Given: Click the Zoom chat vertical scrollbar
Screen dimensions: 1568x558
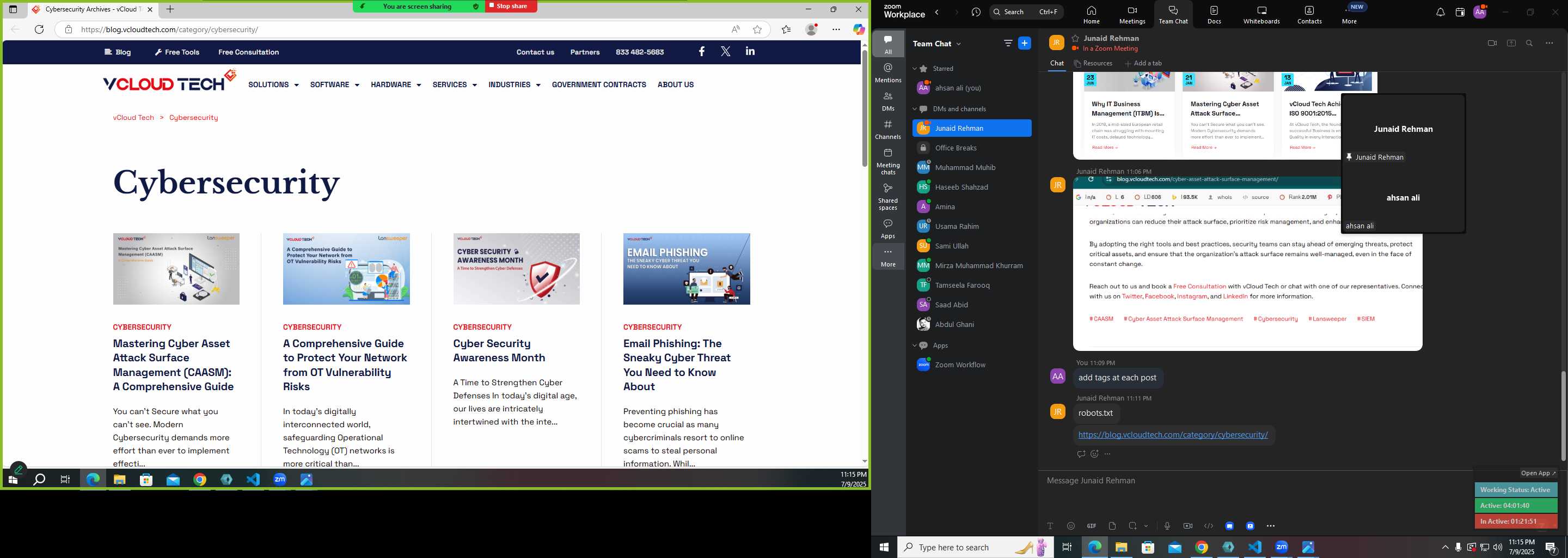Looking at the screenshot, I should [x=1563, y=415].
